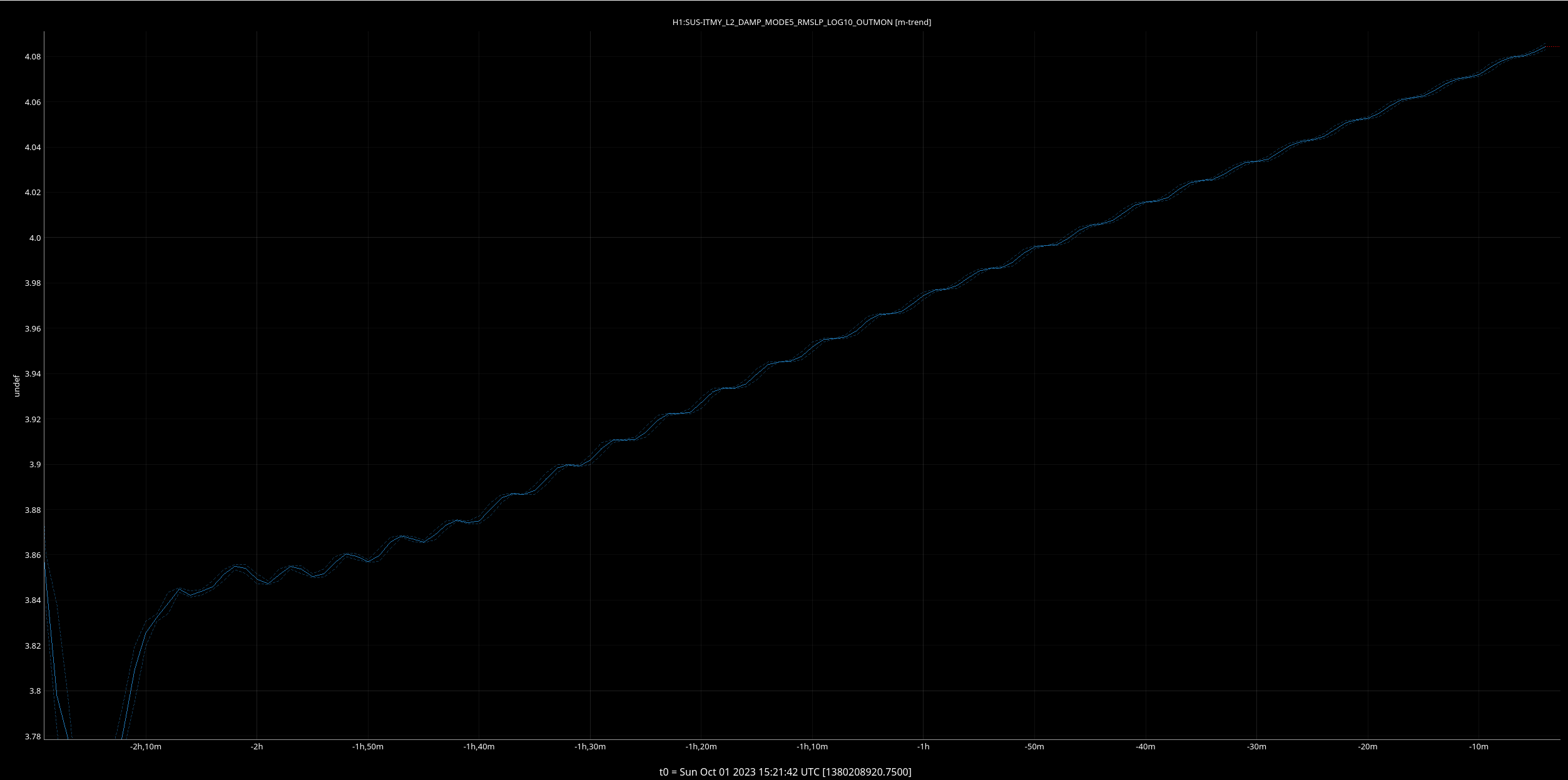Click y-axis tick label 3.98

coord(33,283)
